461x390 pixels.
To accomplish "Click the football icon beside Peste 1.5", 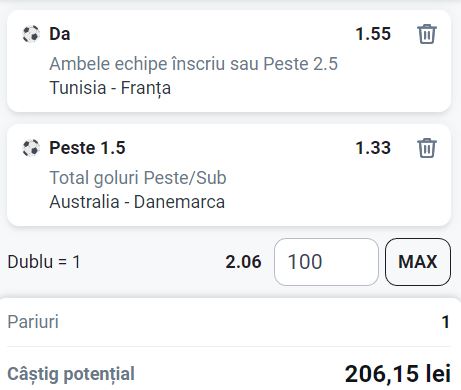I will tap(31, 148).
